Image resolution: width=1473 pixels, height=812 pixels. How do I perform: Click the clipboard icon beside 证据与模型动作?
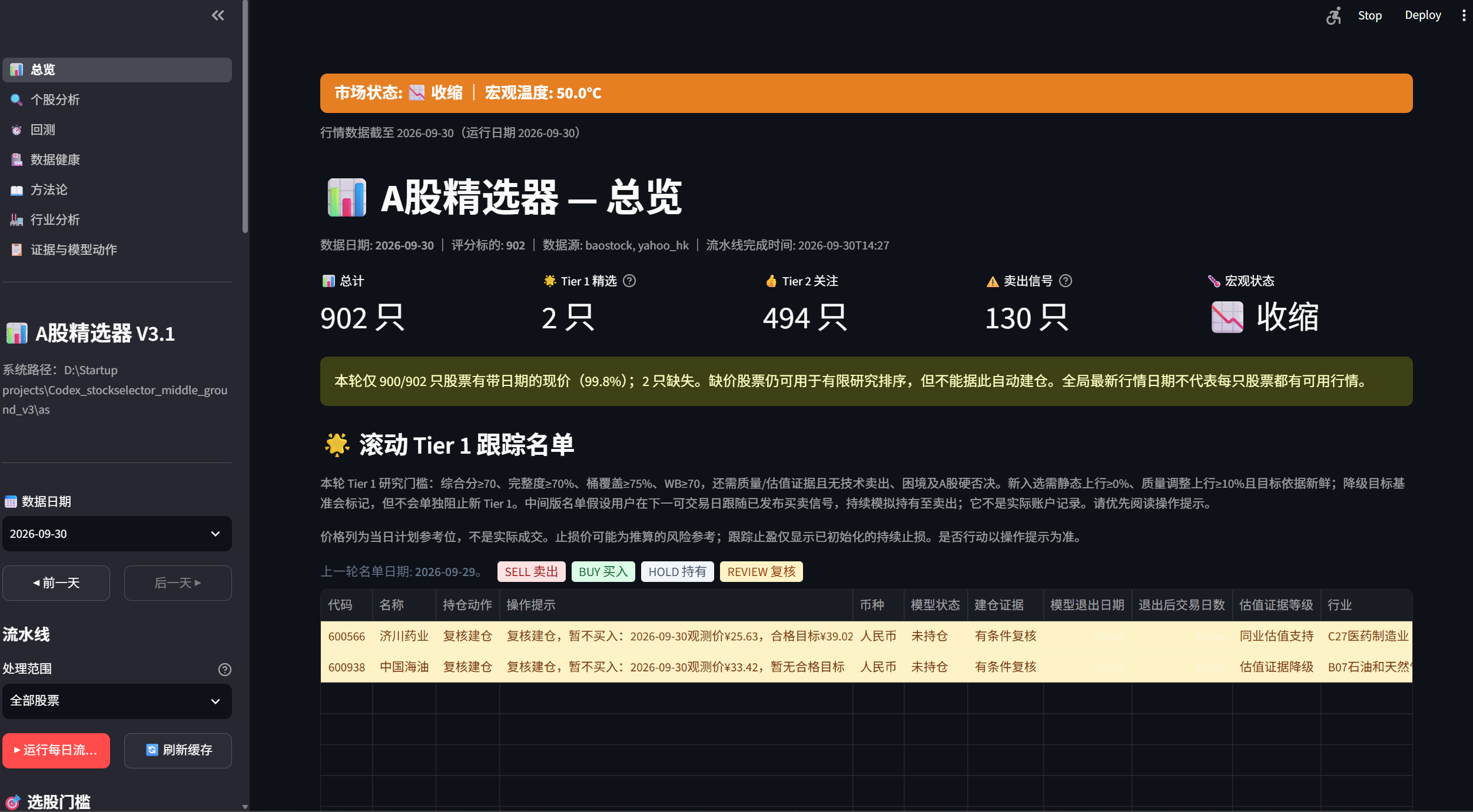pos(16,249)
